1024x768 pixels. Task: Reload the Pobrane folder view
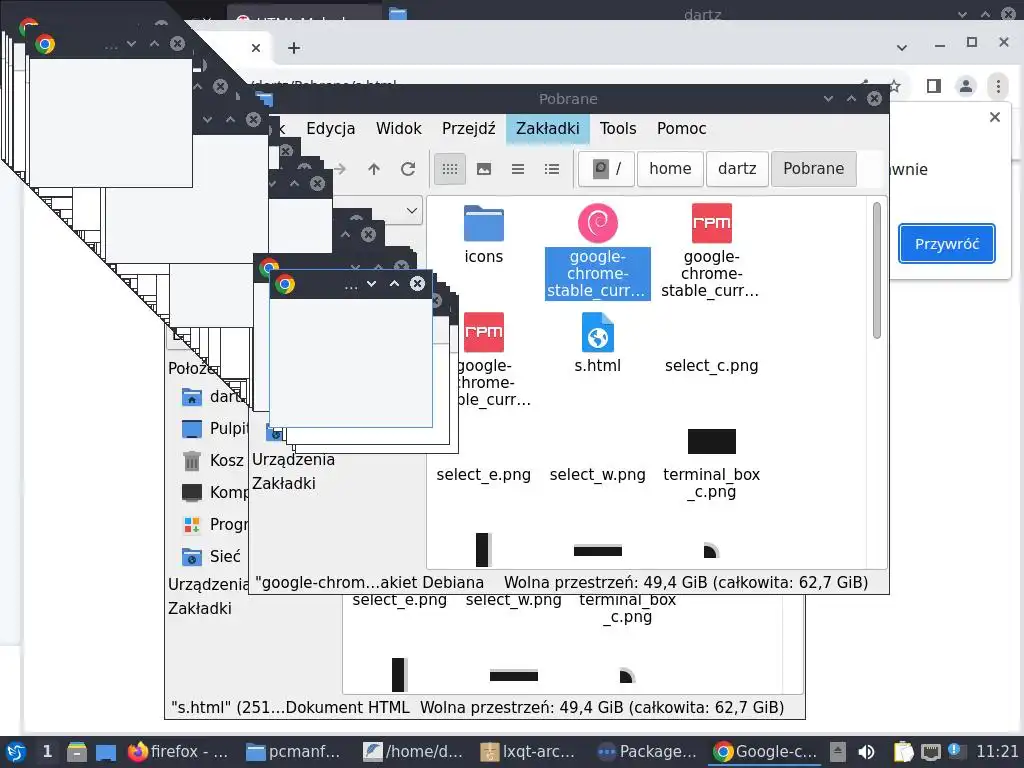[408, 169]
